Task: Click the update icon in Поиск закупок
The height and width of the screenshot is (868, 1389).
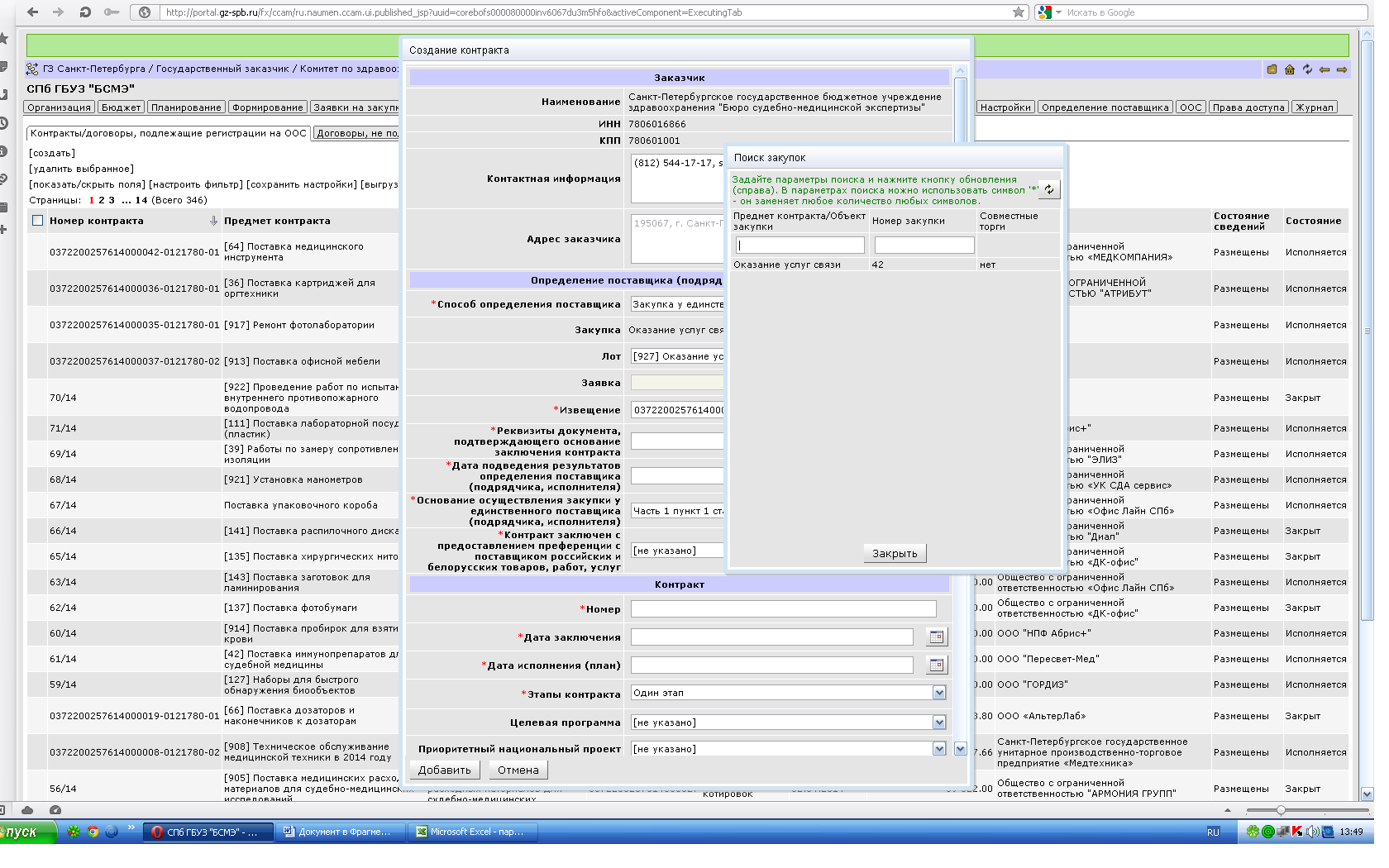Action: [x=1048, y=189]
